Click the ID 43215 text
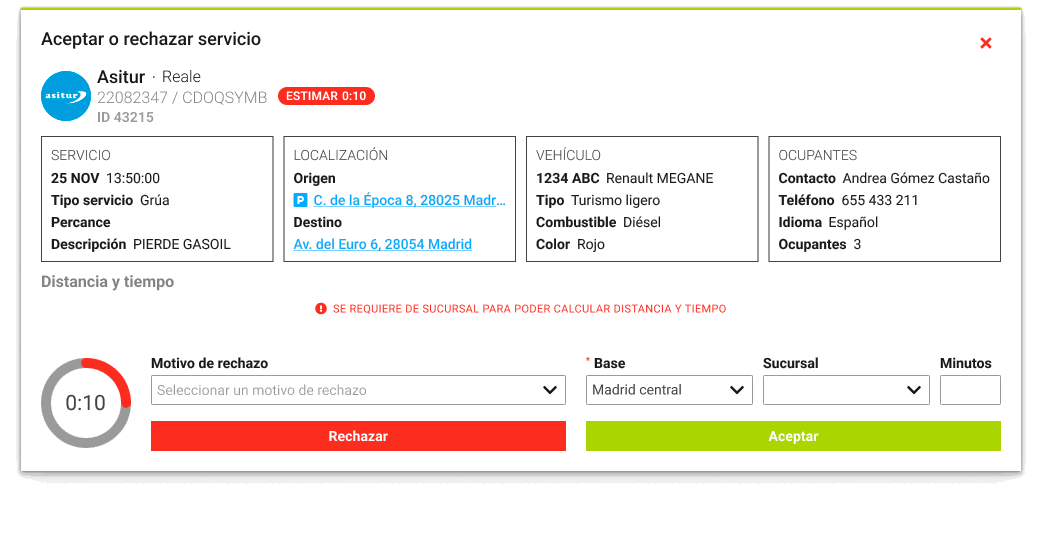1042x550 pixels. pyautogui.click(x=125, y=118)
